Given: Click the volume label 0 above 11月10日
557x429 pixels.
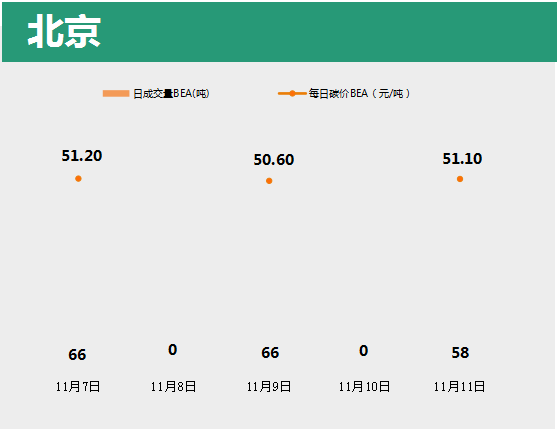Looking at the screenshot, I should click(363, 351).
